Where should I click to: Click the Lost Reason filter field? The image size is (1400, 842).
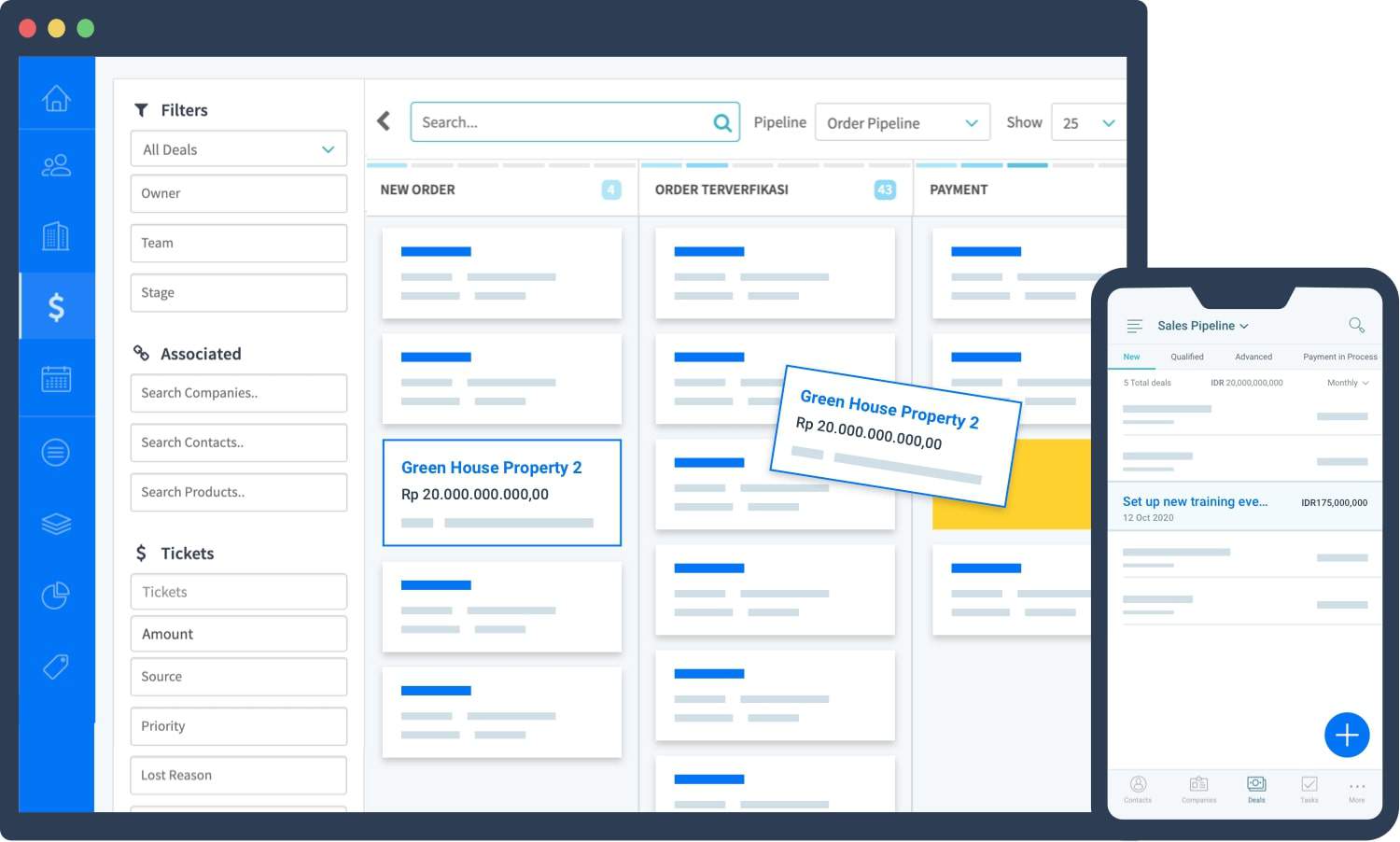(x=239, y=776)
